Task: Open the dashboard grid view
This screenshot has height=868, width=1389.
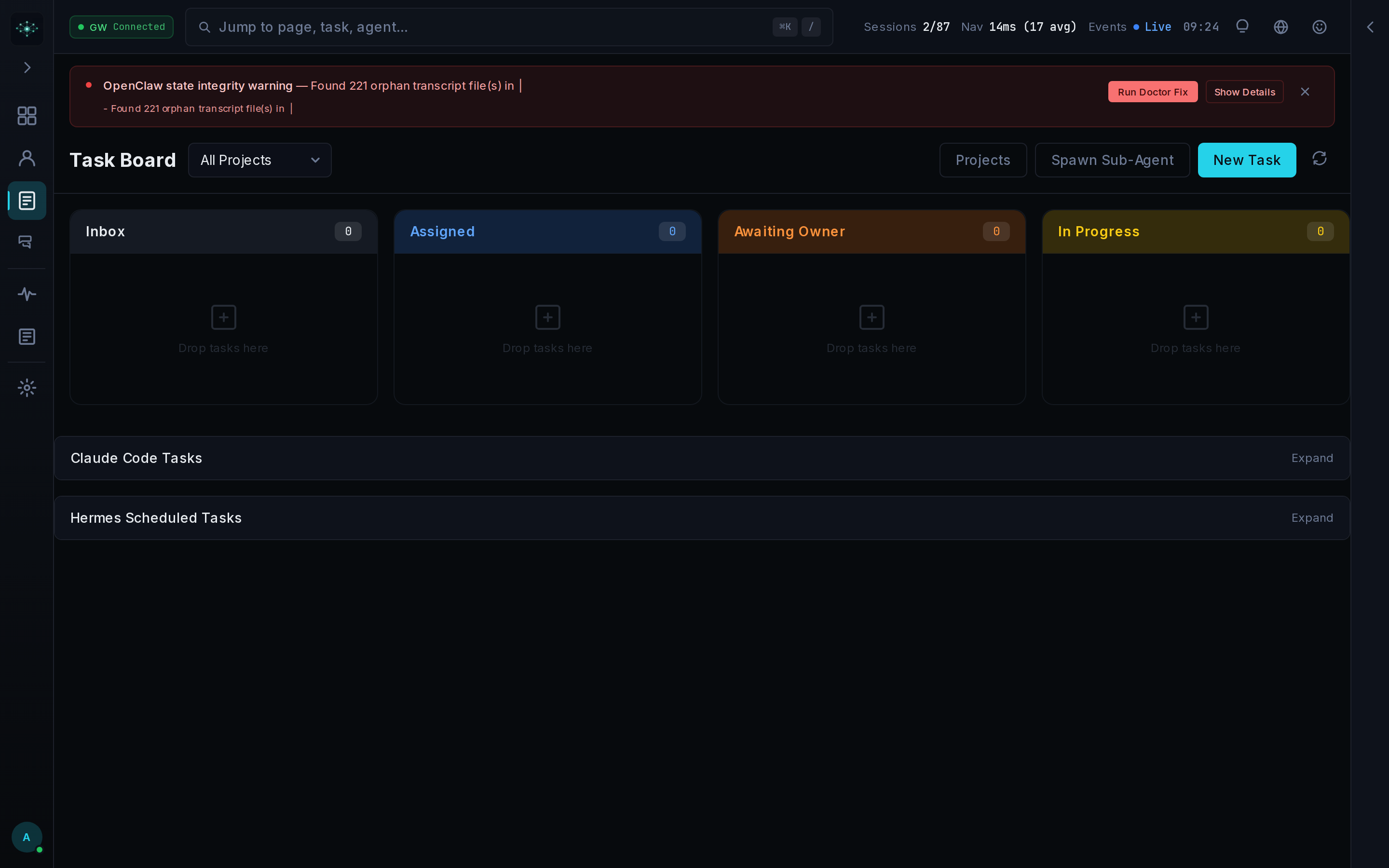Action: (x=27, y=116)
